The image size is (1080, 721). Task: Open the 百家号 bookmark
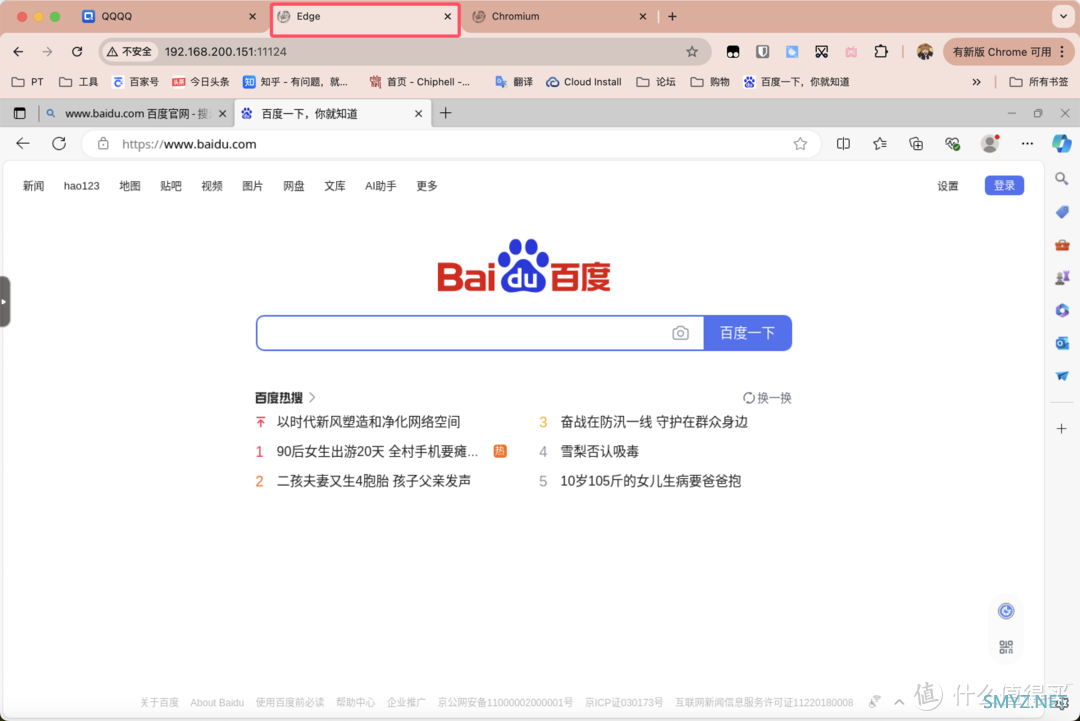[136, 82]
